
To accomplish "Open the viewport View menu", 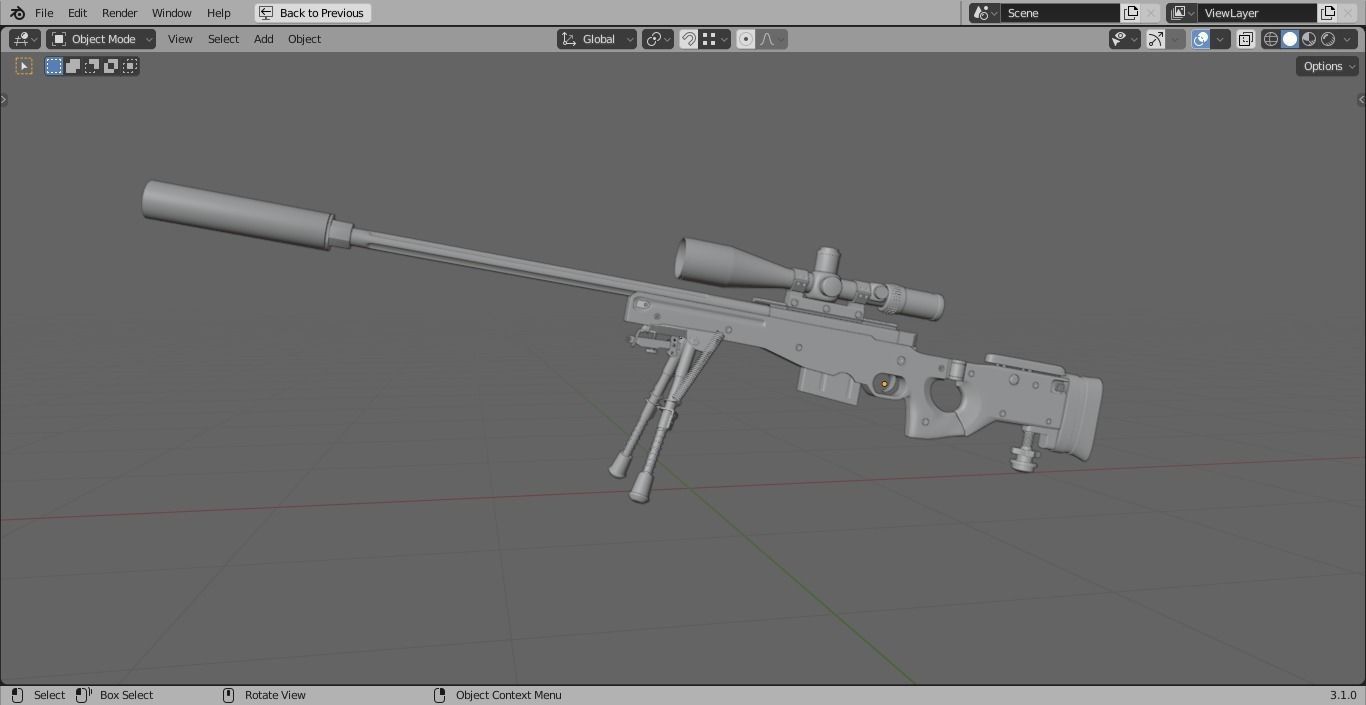I will point(180,39).
